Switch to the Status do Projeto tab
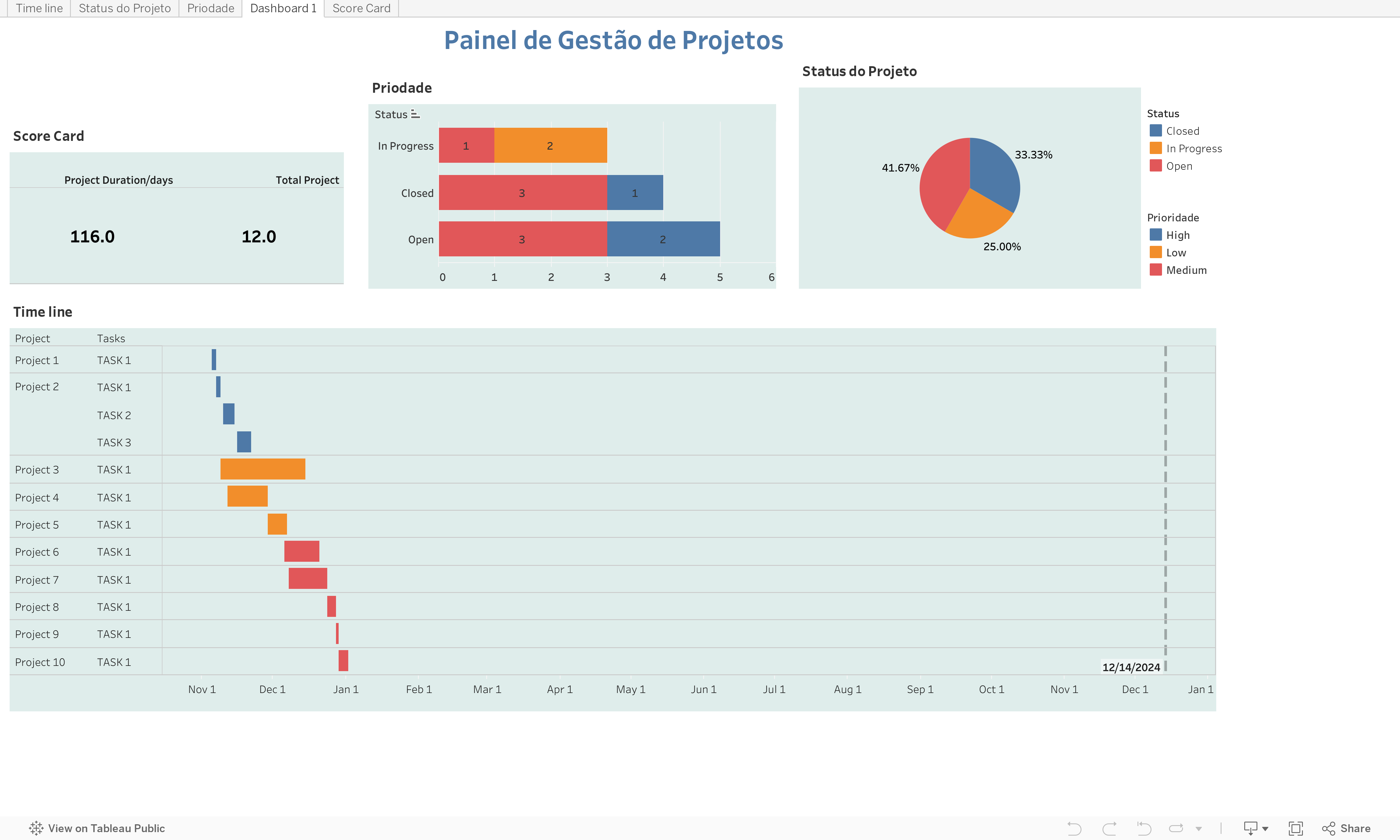Viewport: 1400px width, 840px height. point(125,8)
